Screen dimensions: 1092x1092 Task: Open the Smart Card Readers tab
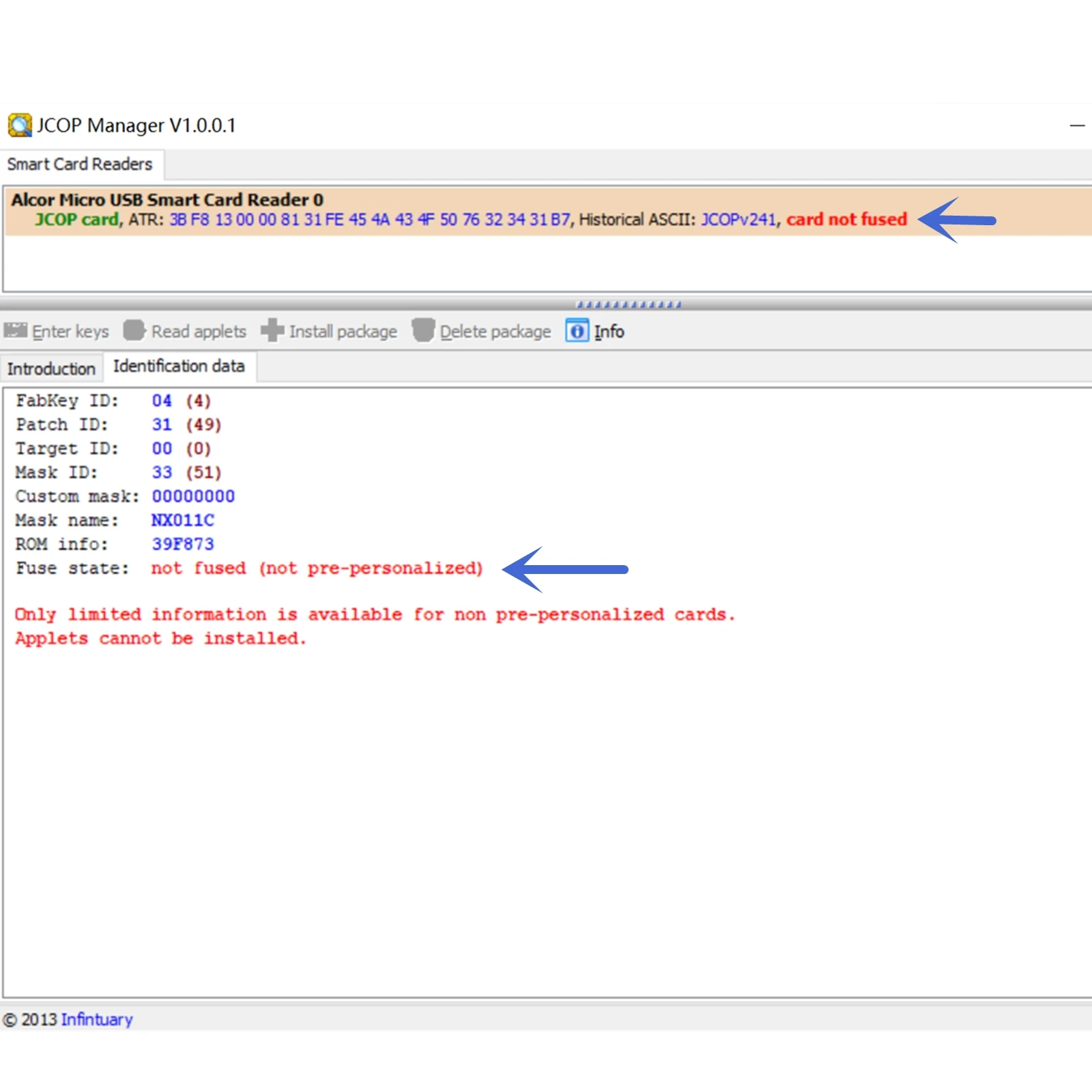80,164
